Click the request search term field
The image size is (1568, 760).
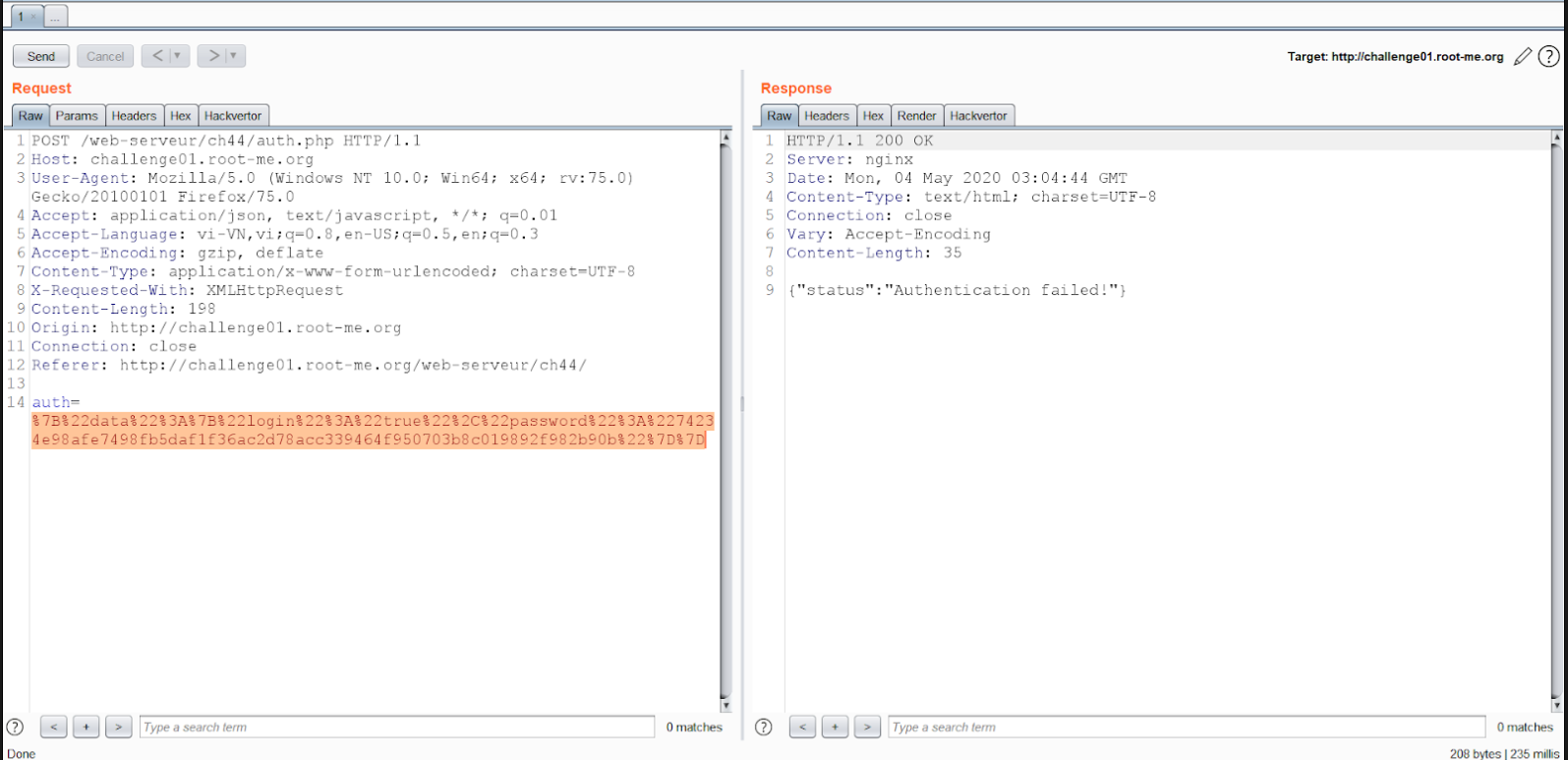397,728
